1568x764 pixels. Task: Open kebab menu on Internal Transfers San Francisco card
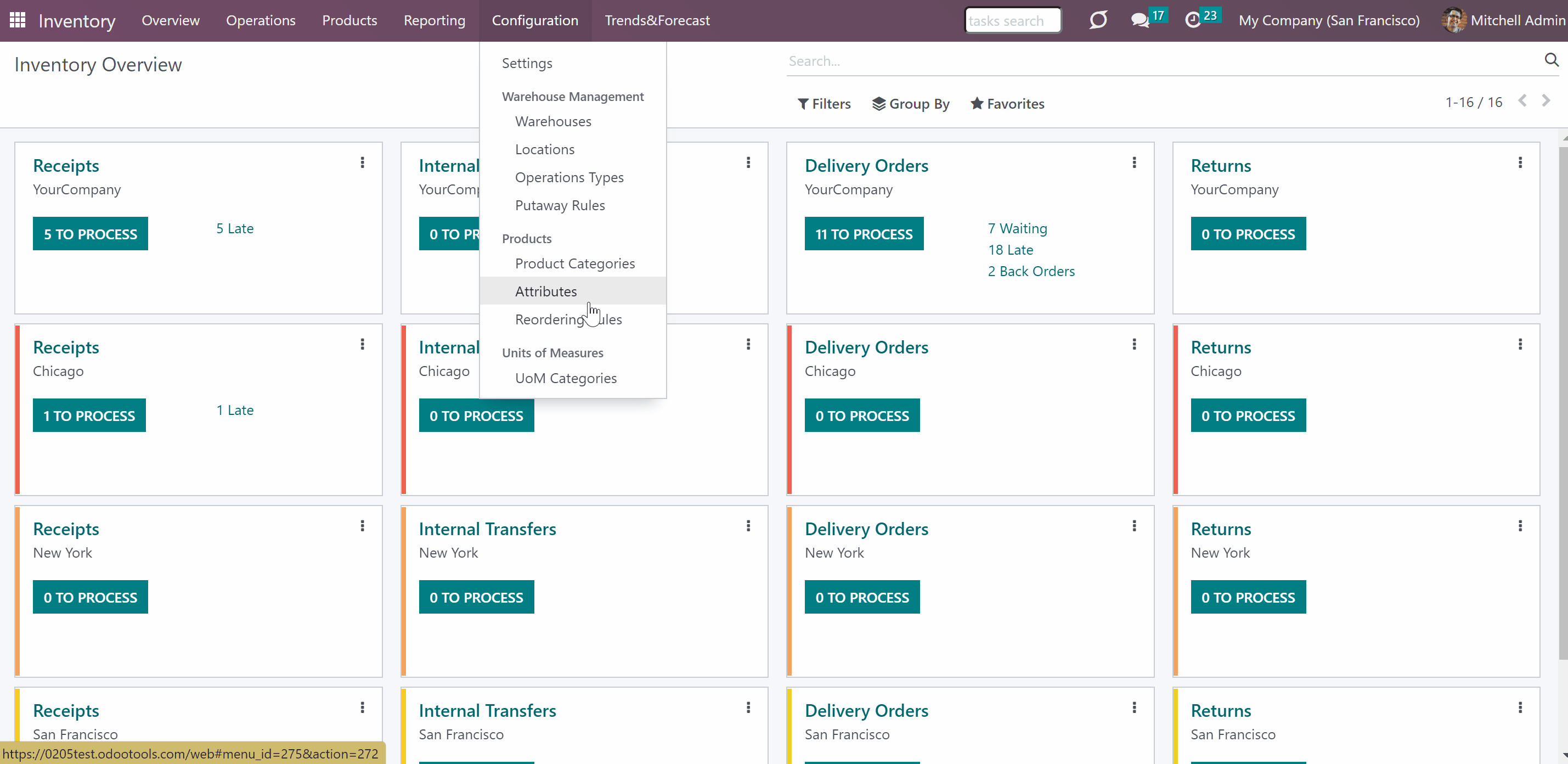pos(748,707)
